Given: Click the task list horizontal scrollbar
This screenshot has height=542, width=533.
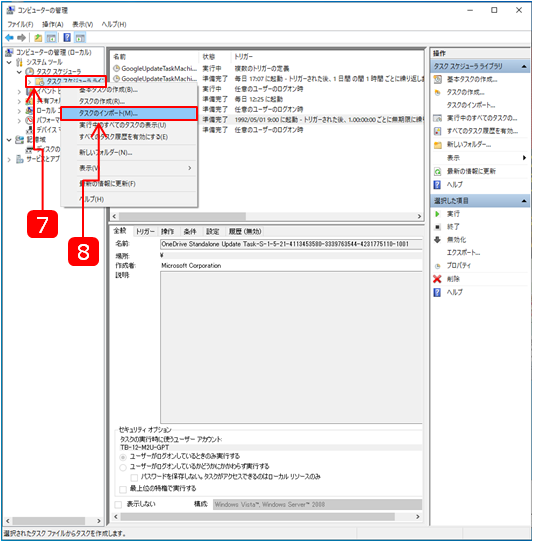Looking at the screenshot, I should [x=267, y=216].
